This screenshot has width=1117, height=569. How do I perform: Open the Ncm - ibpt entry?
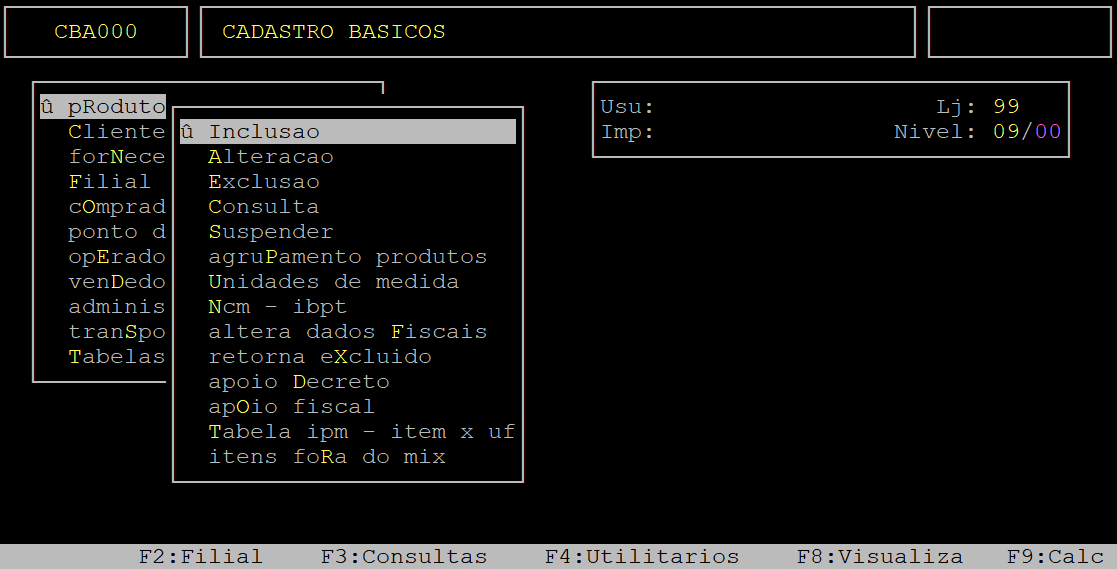click(278, 307)
